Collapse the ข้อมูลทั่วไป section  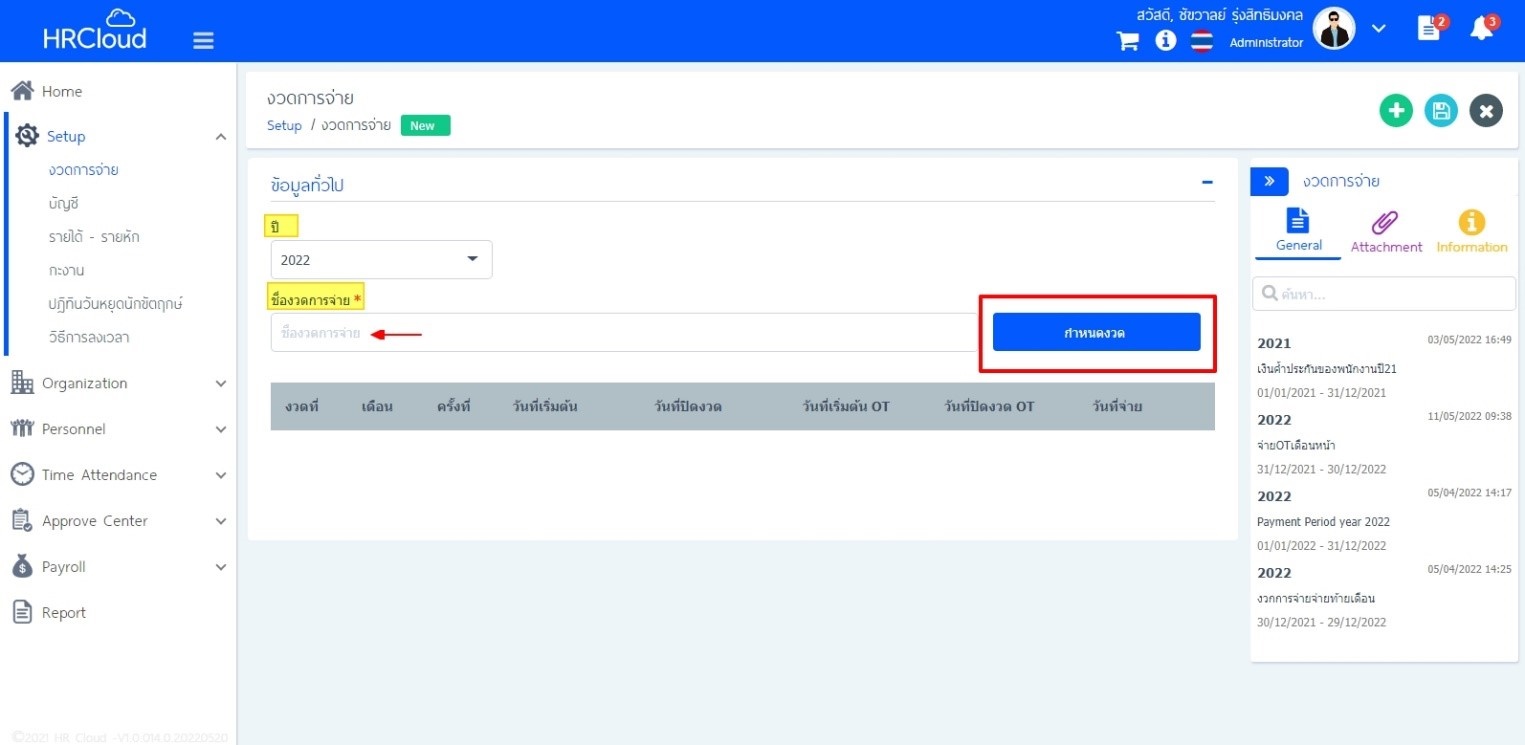pos(1207,183)
